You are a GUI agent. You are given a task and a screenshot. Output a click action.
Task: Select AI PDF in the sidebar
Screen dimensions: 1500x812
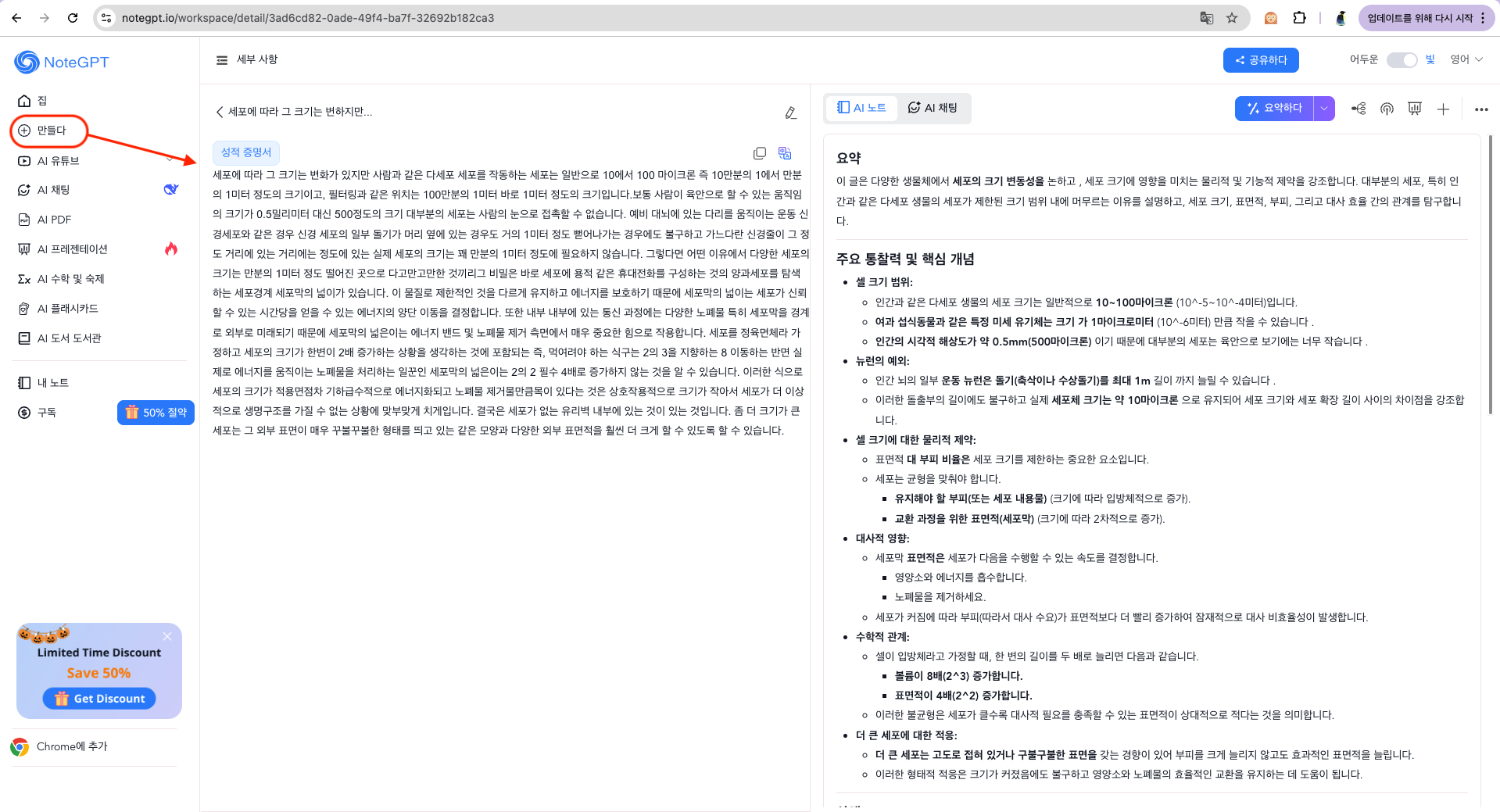pos(55,220)
